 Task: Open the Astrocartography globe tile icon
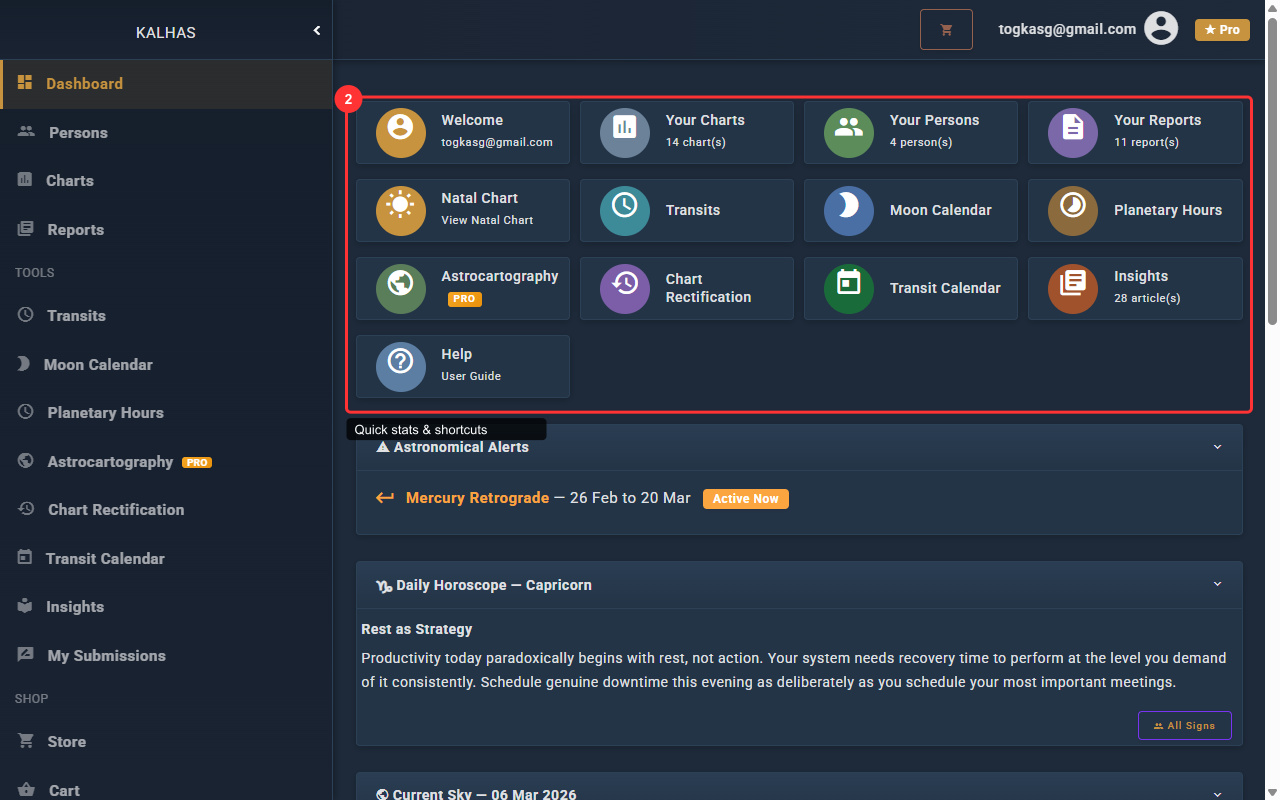(401, 288)
